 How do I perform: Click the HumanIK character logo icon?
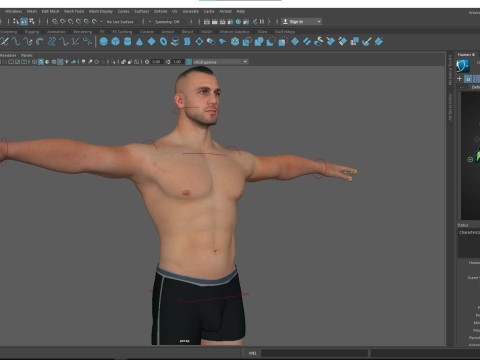[x=463, y=66]
